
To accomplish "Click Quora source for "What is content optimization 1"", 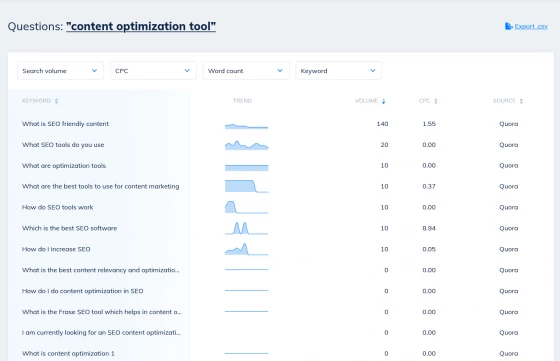I will pos(509,354).
